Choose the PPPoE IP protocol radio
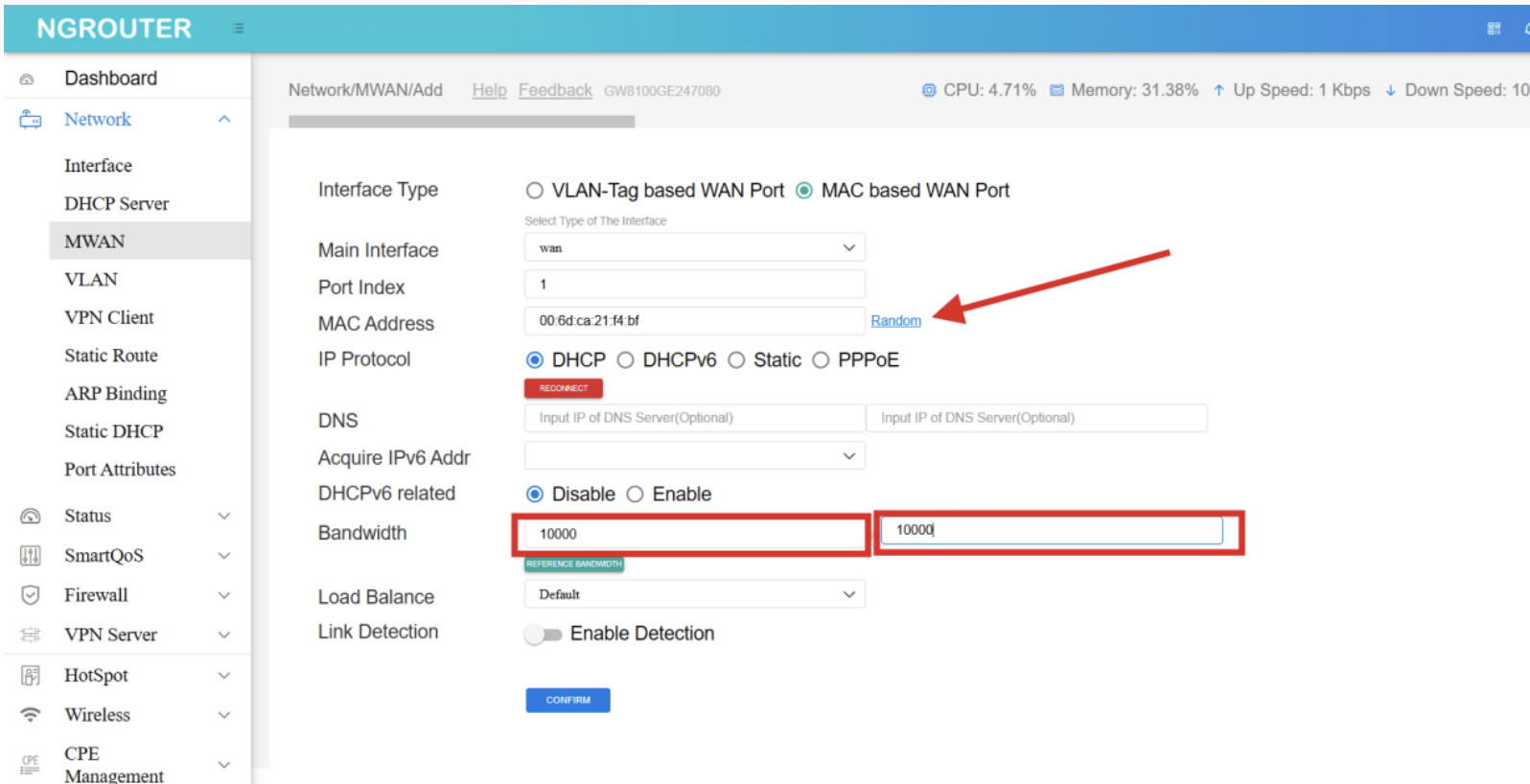Image resolution: width=1530 pixels, height=784 pixels. pyautogui.click(x=821, y=360)
